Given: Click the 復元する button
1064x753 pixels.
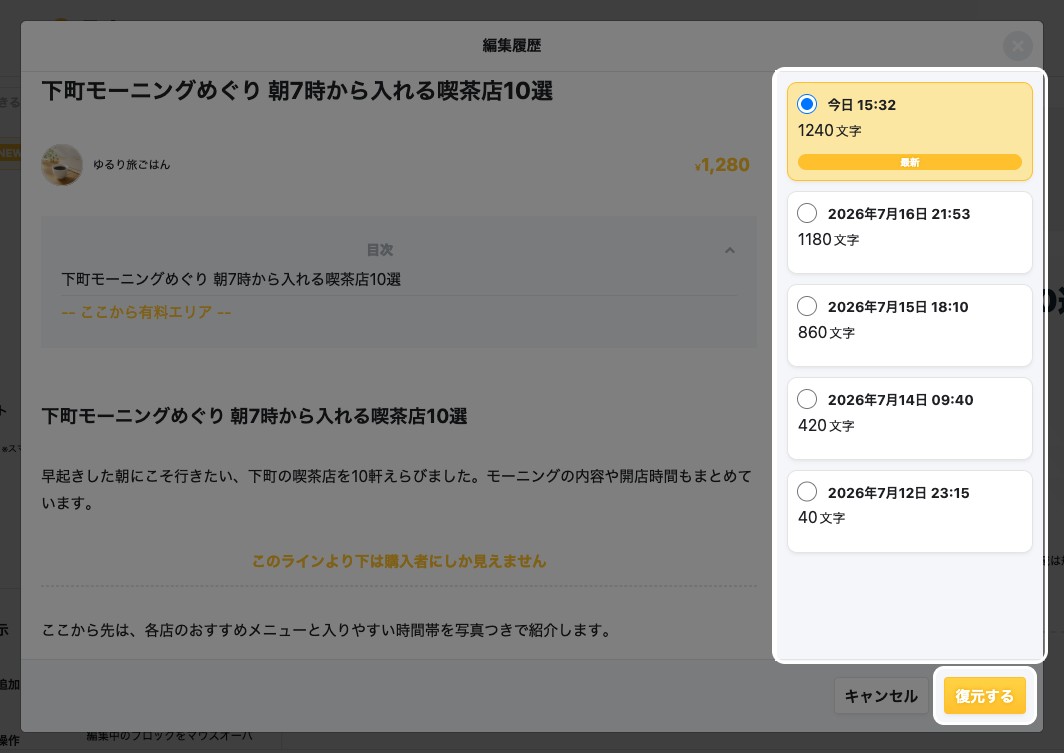Looking at the screenshot, I should [x=985, y=696].
